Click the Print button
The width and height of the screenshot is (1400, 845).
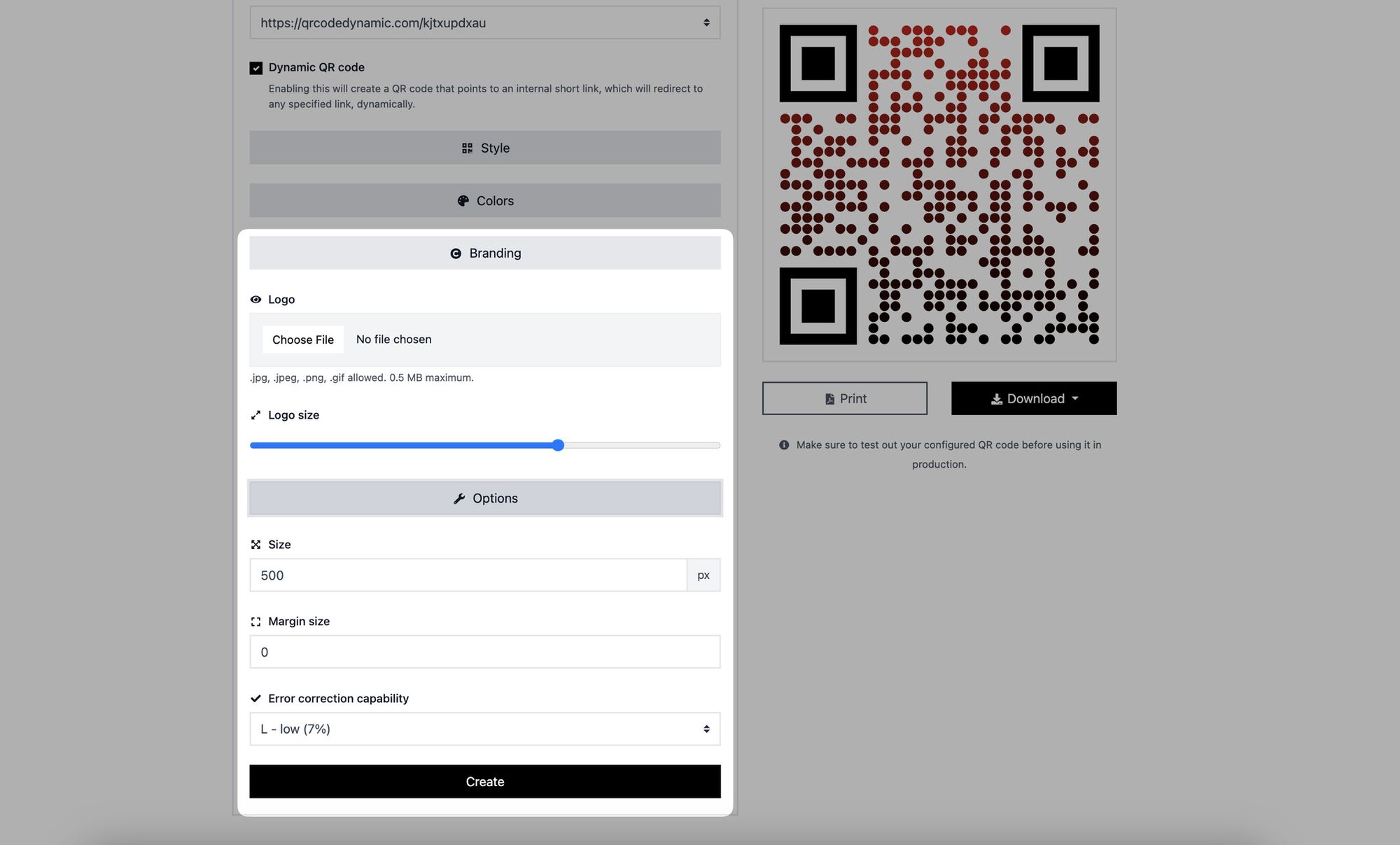844,398
